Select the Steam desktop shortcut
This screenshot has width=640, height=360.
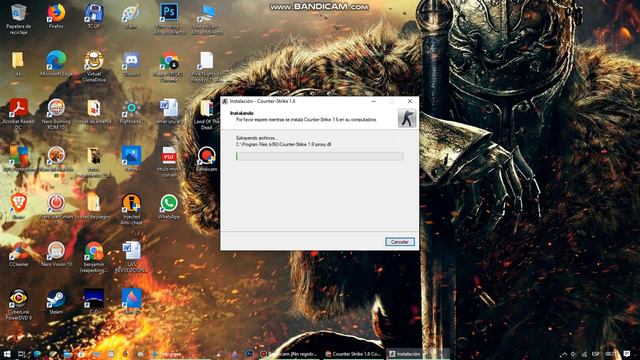pyautogui.click(x=56, y=302)
